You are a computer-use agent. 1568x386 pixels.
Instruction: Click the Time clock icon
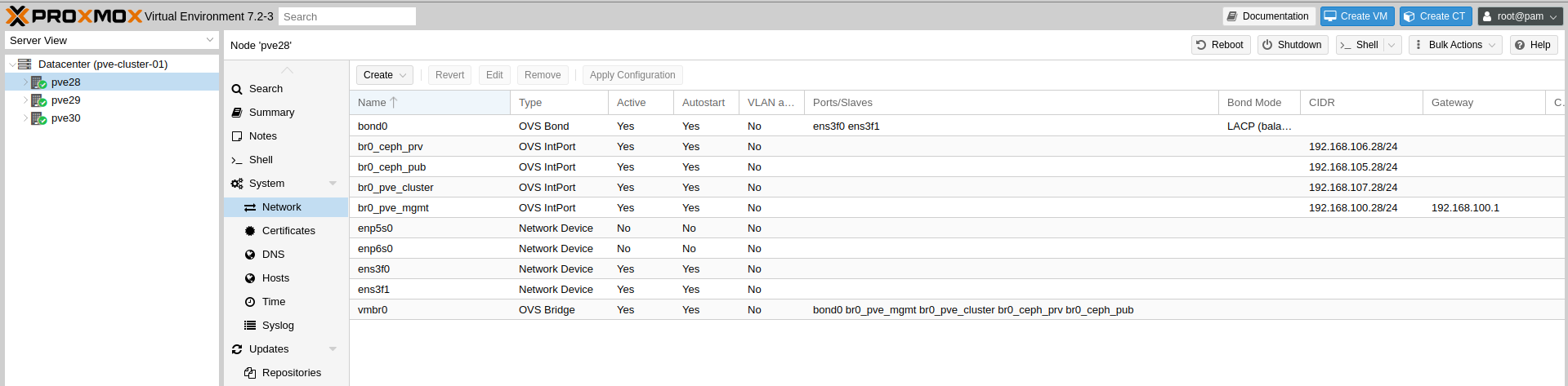coord(250,302)
